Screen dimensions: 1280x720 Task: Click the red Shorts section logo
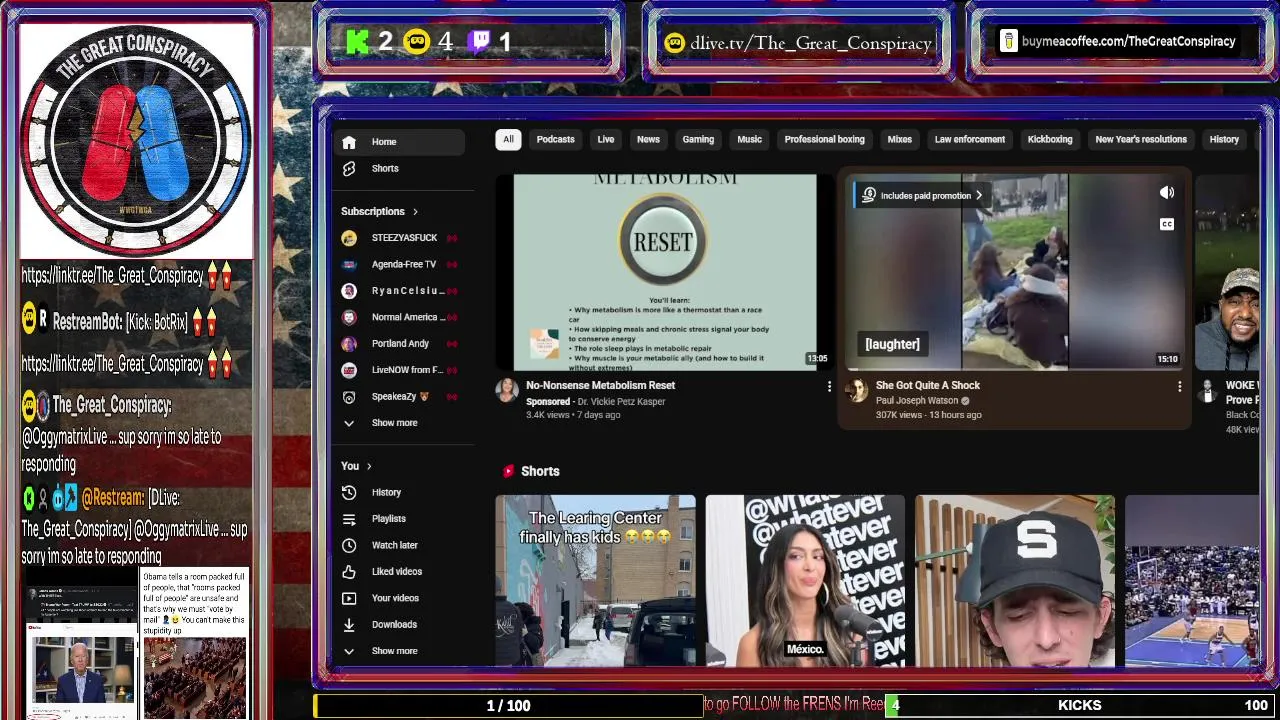click(508, 471)
